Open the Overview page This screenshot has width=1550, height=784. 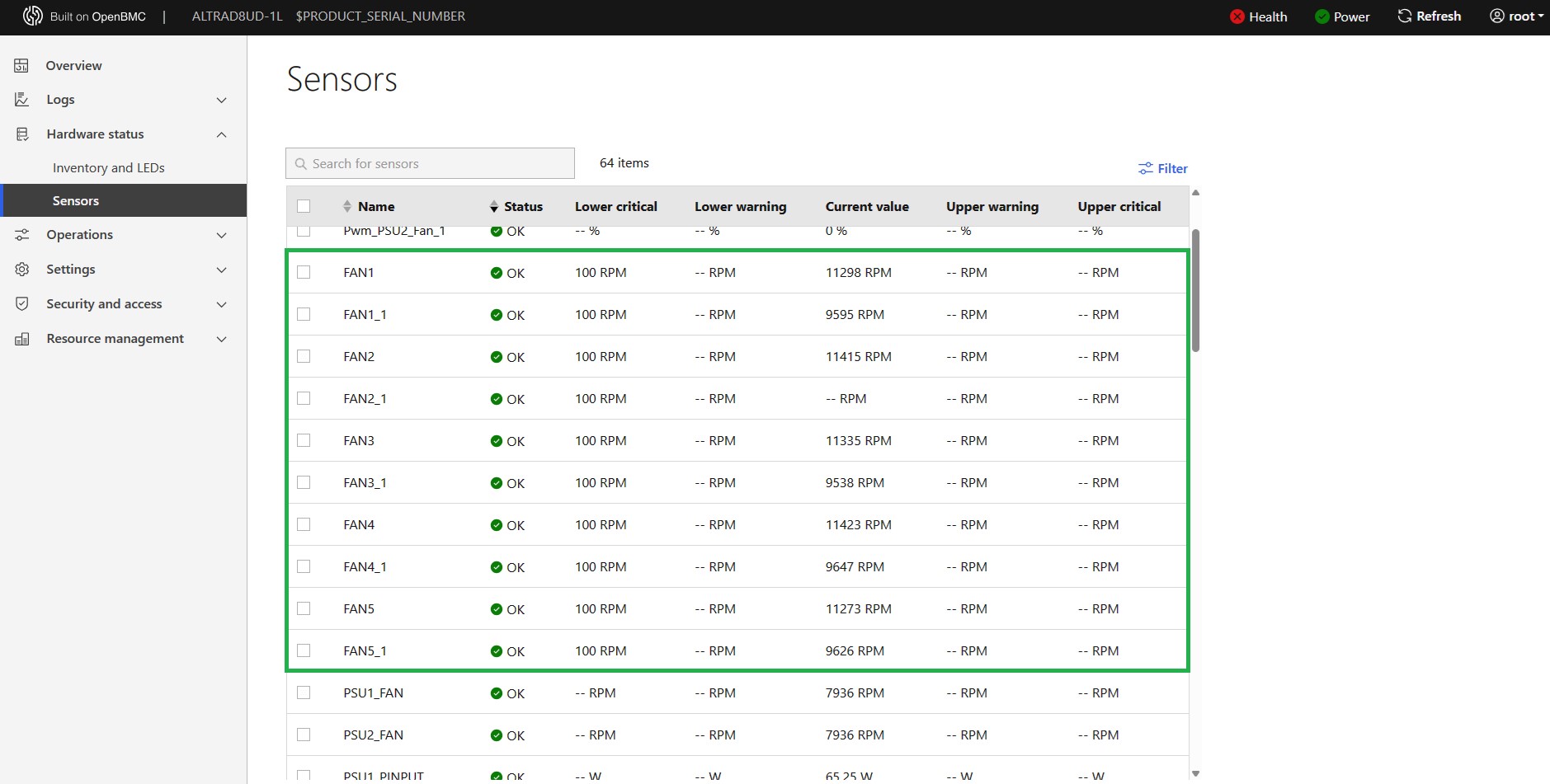[73, 65]
